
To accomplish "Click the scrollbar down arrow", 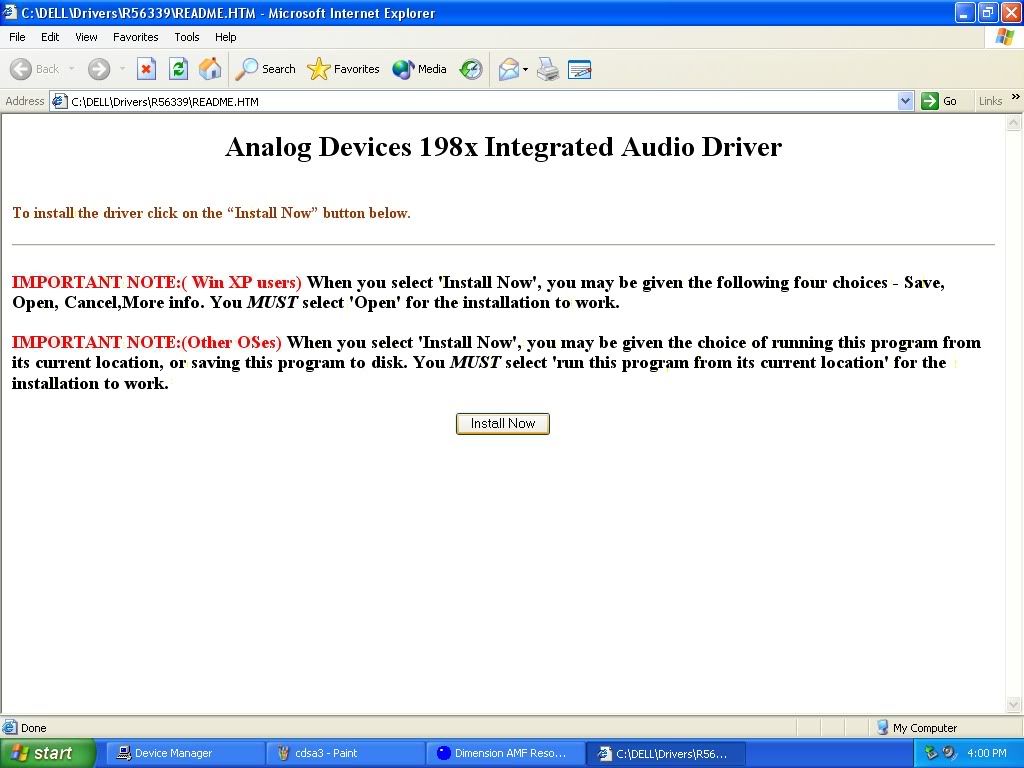I will click(x=1014, y=704).
